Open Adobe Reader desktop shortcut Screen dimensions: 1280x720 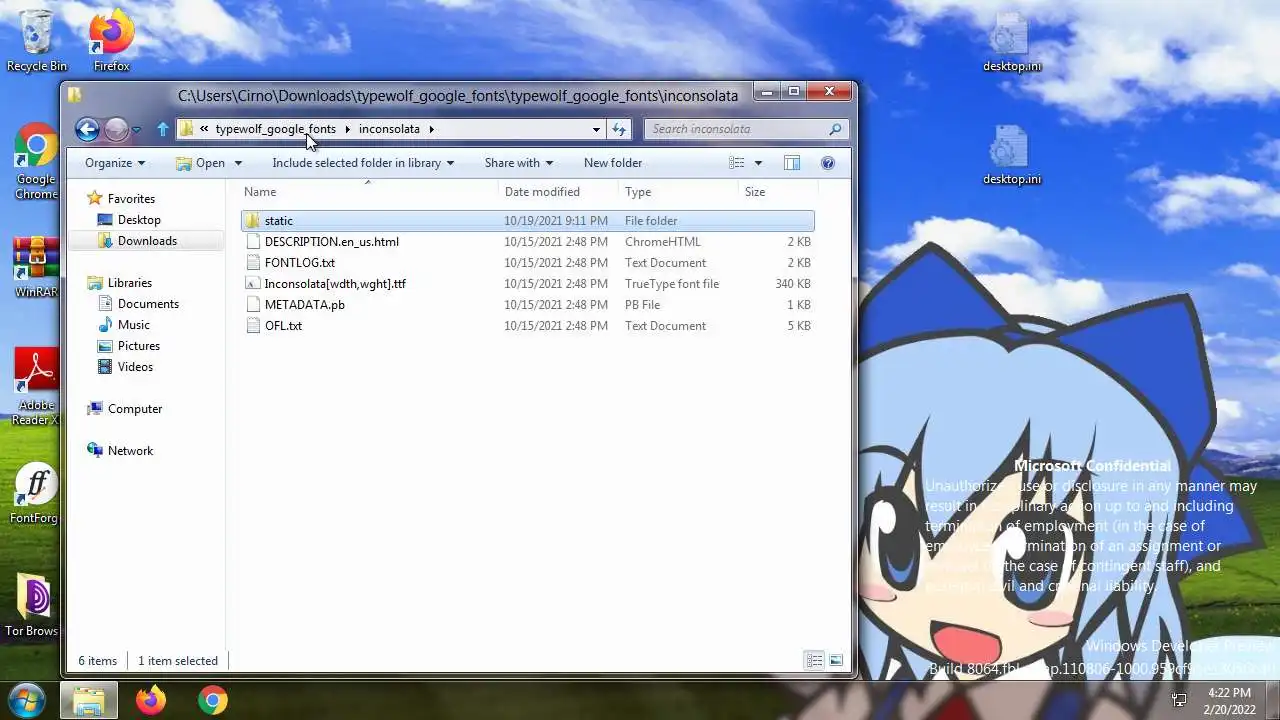click(36, 387)
